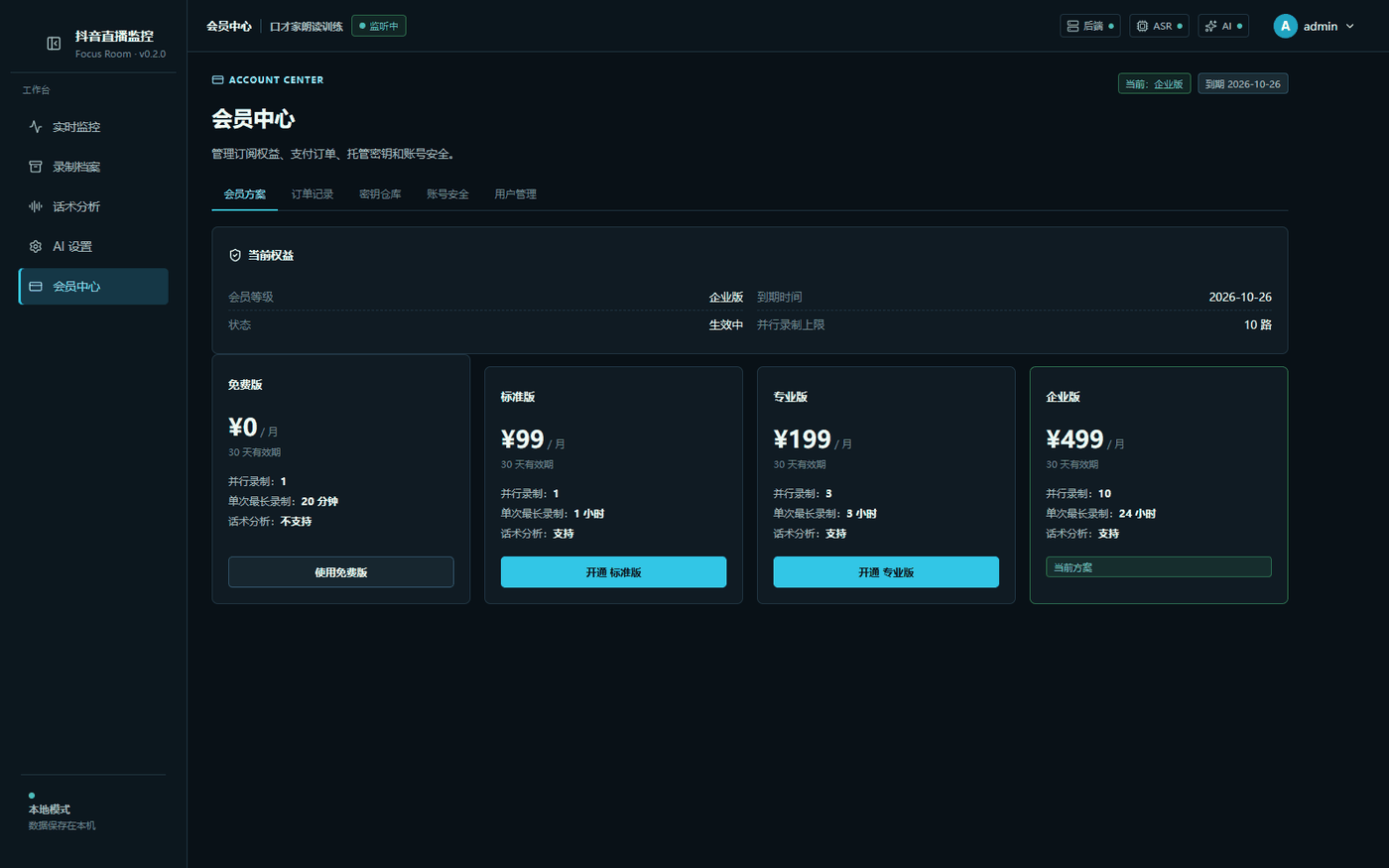This screenshot has width=1389, height=868.
Task: Click the 当前: 企业版 badge
Action: (1155, 84)
